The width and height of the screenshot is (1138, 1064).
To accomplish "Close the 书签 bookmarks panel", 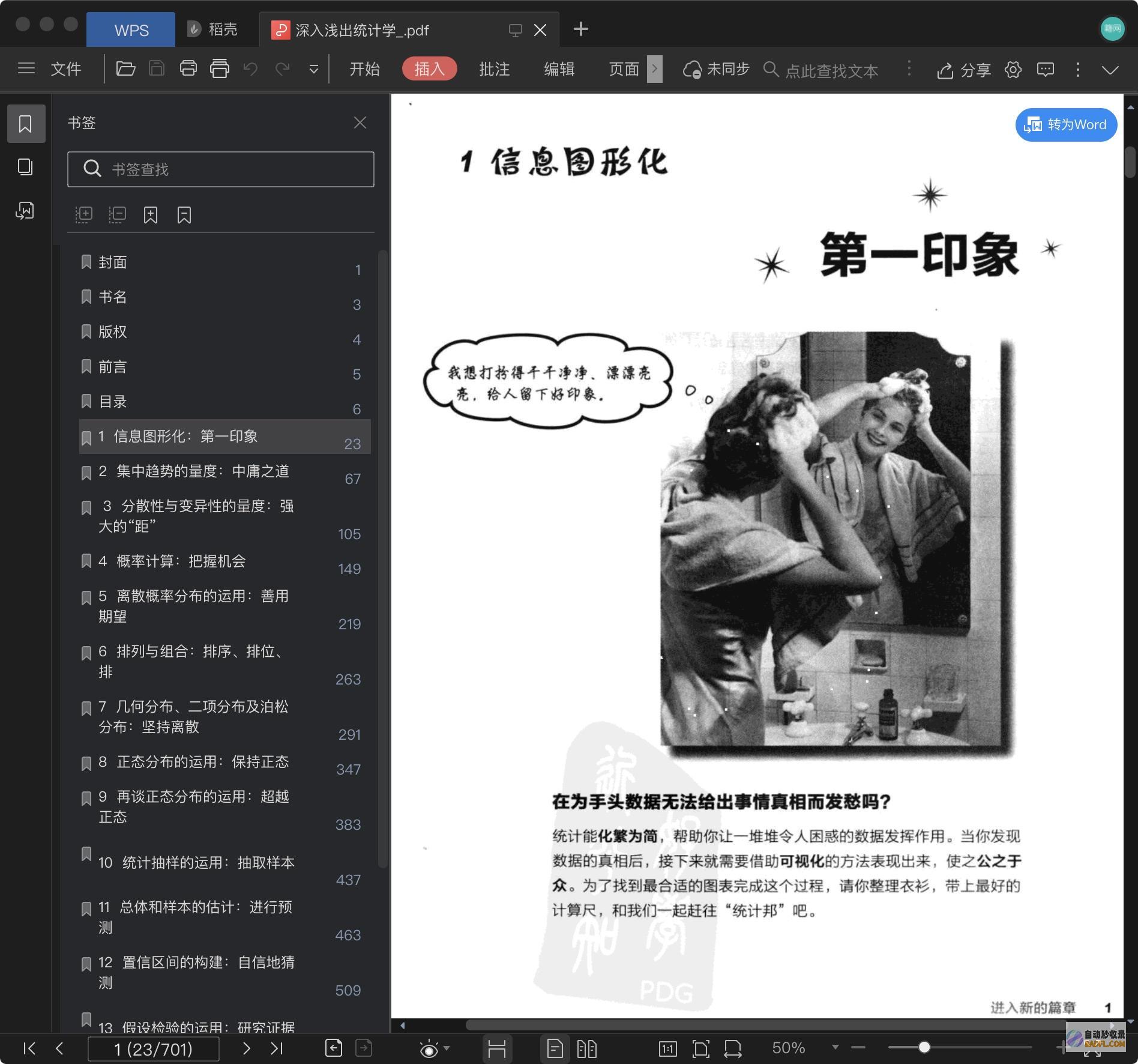I will click(x=360, y=122).
